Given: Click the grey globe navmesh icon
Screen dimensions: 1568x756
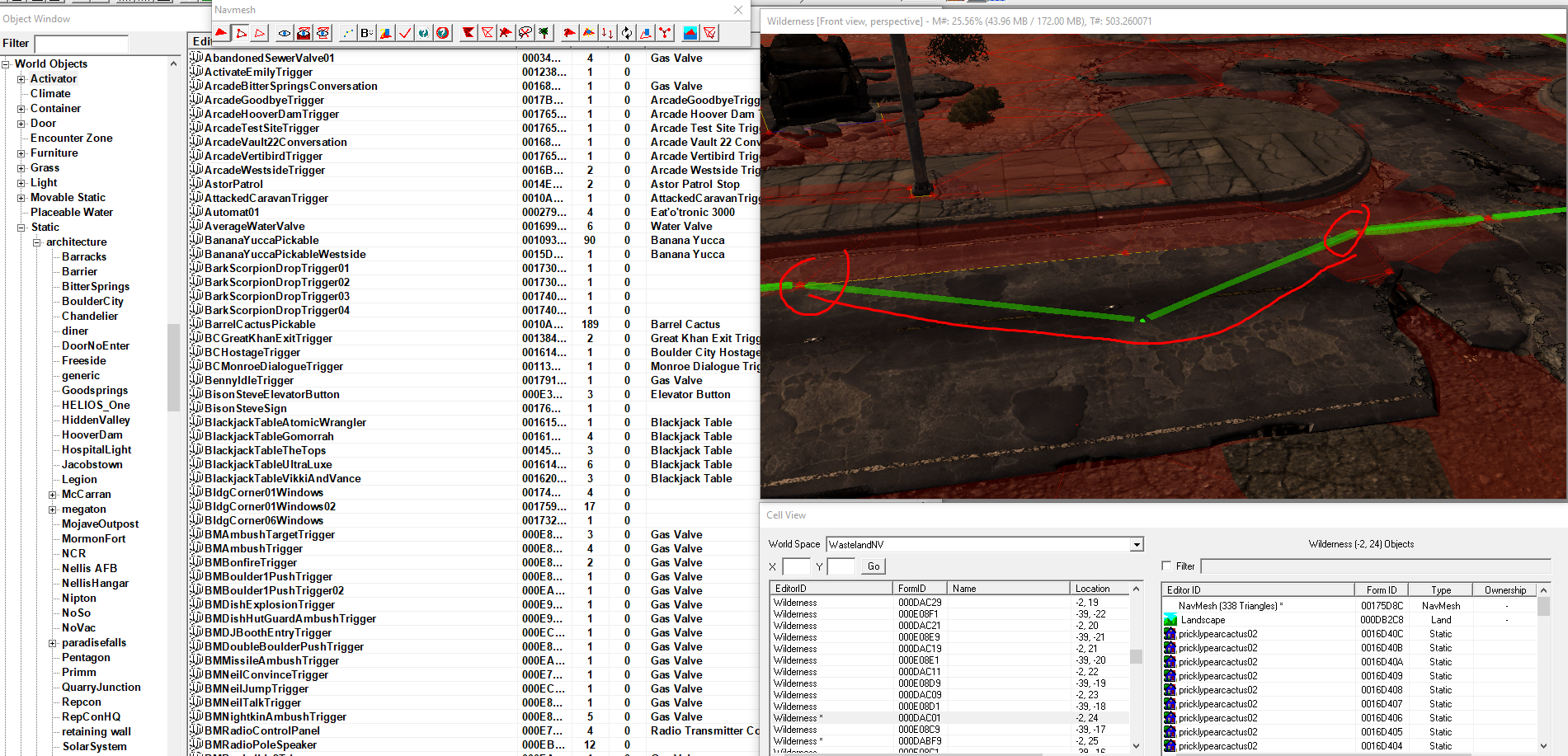Looking at the screenshot, I should [x=423, y=33].
